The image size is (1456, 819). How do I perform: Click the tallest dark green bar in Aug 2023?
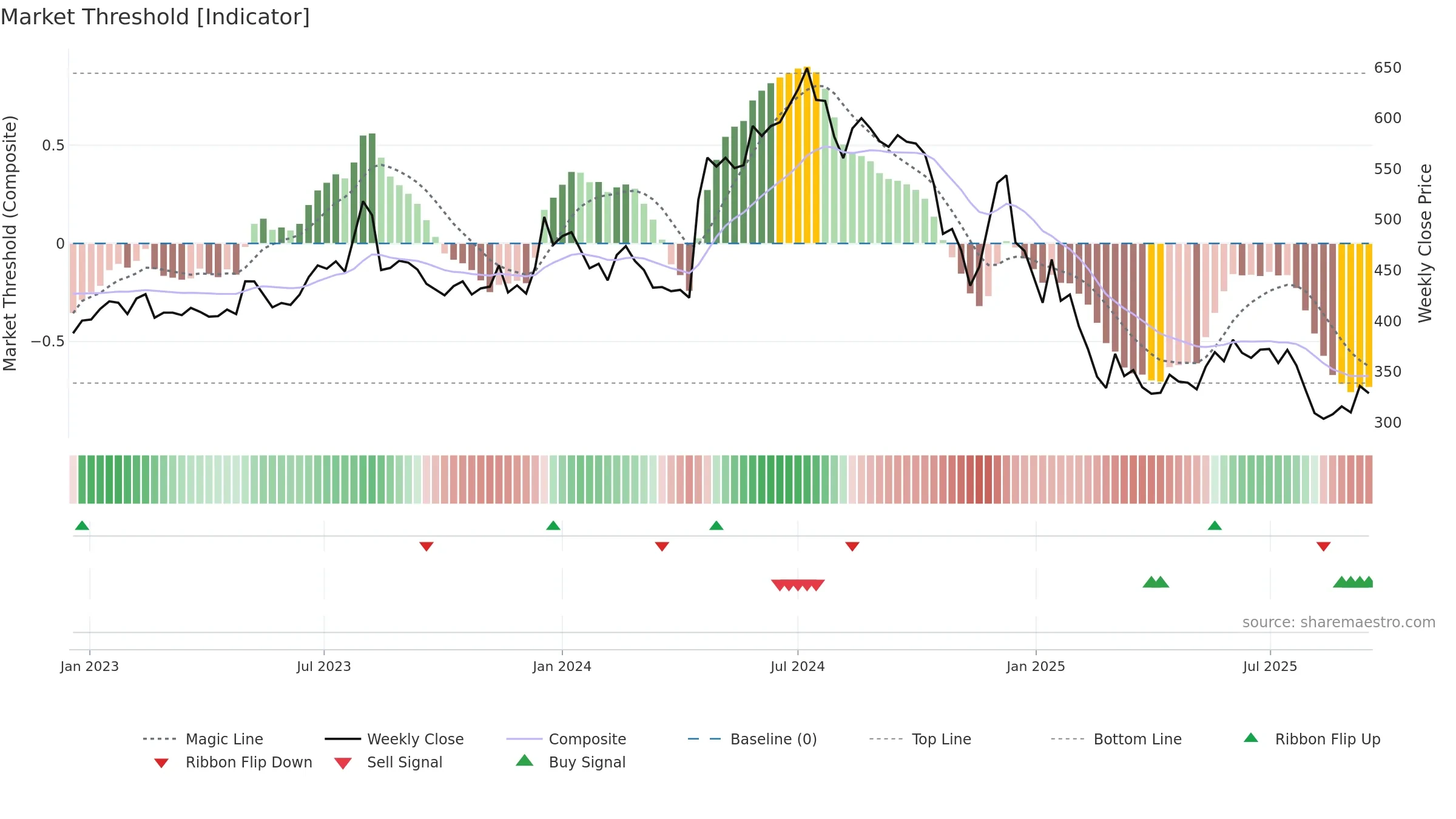pos(372,189)
